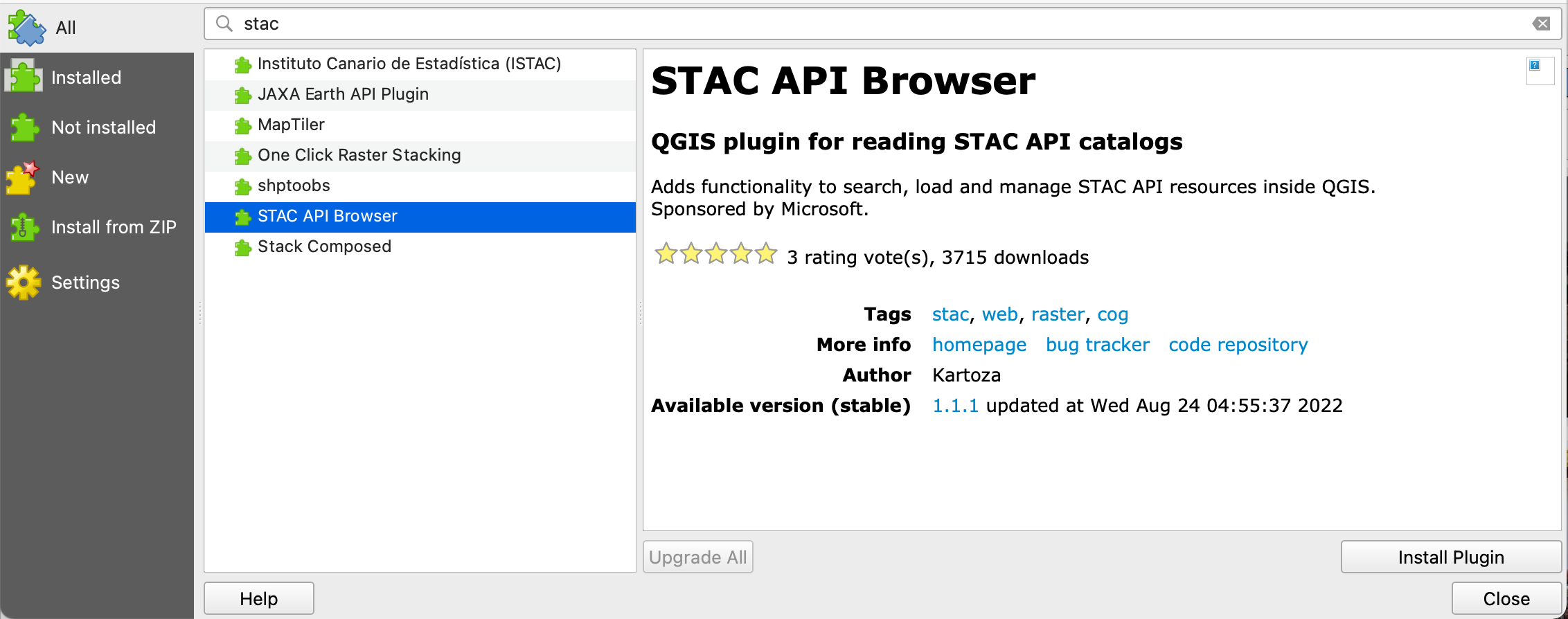
Task: Switch to Not installed plugins tab
Action: click(97, 127)
